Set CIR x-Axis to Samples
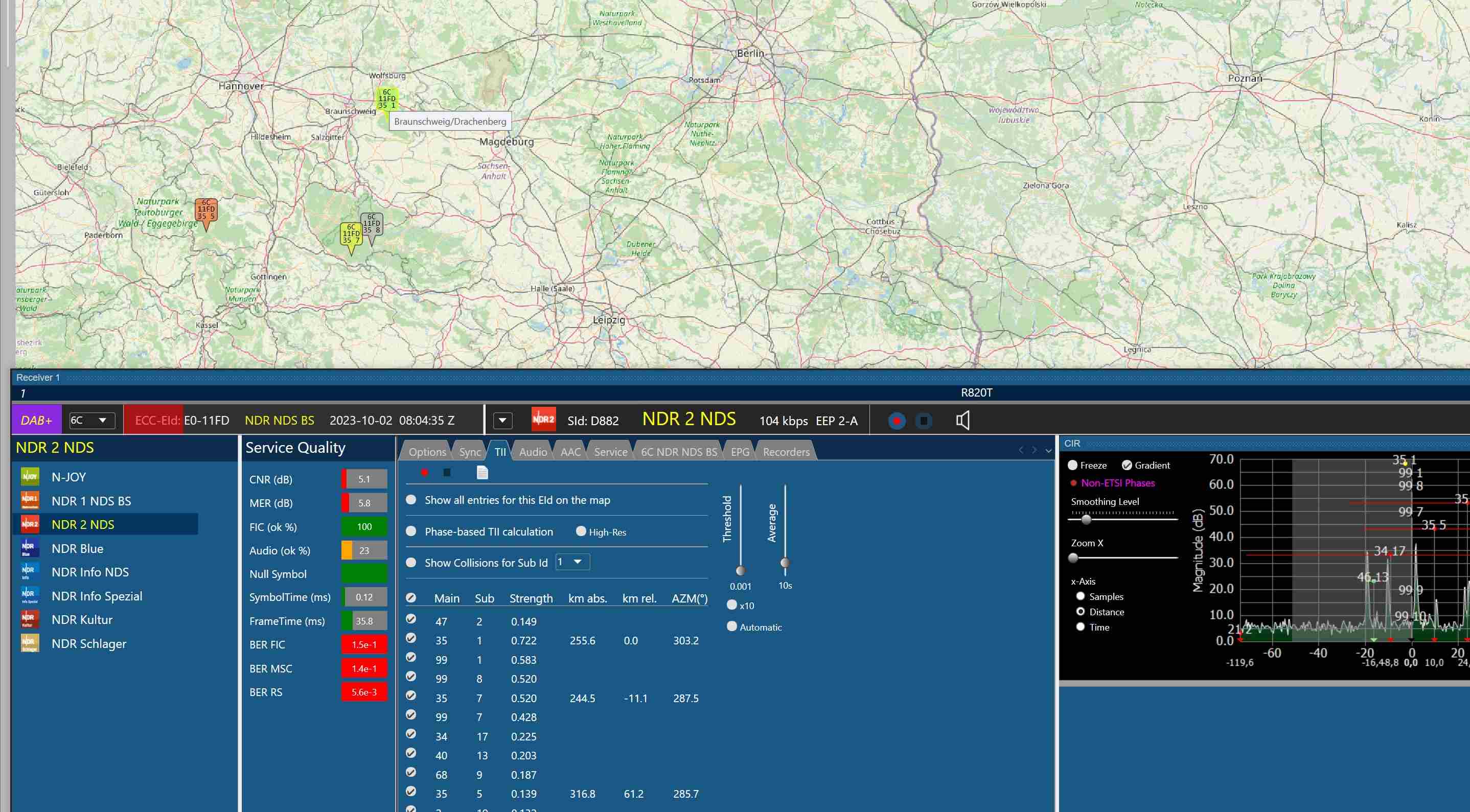The image size is (1470, 812). click(x=1080, y=596)
